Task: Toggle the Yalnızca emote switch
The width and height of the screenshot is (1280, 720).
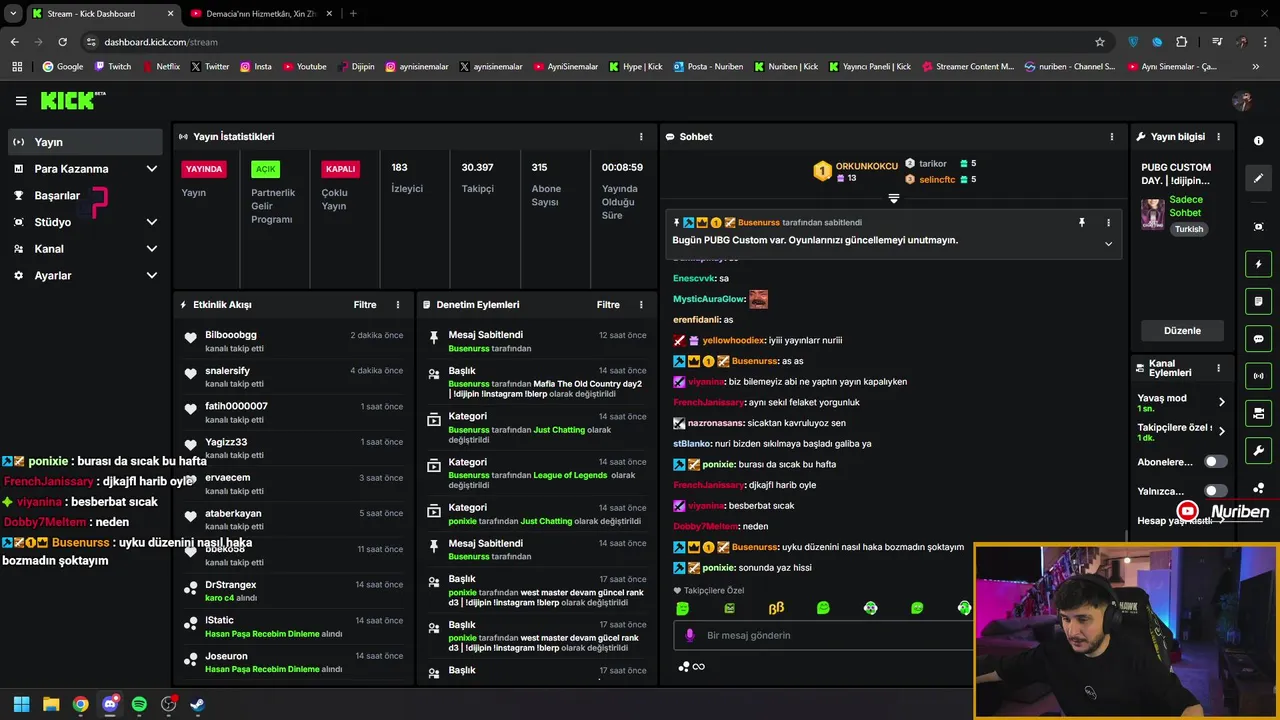Action: (x=1215, y=491)
